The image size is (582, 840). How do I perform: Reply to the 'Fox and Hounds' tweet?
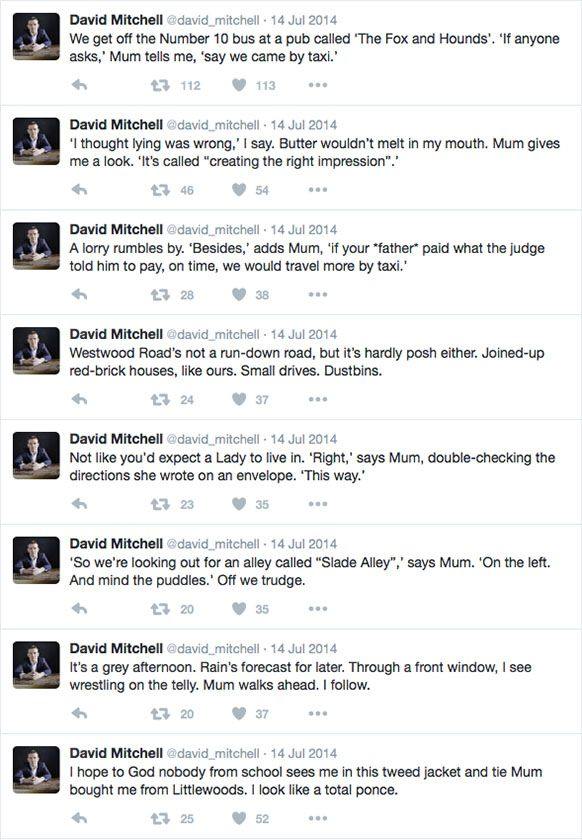(x=79, y=85)
